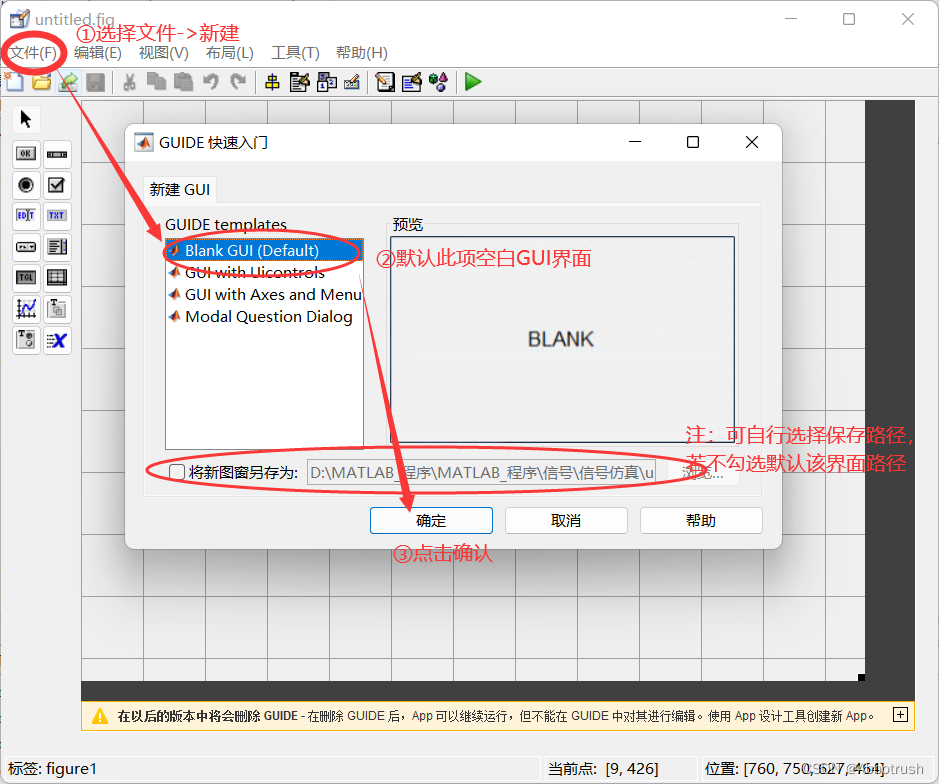Select the Pop-up Menu component
This screenshot has width=939, height=784.
click(x=26, y=247)
